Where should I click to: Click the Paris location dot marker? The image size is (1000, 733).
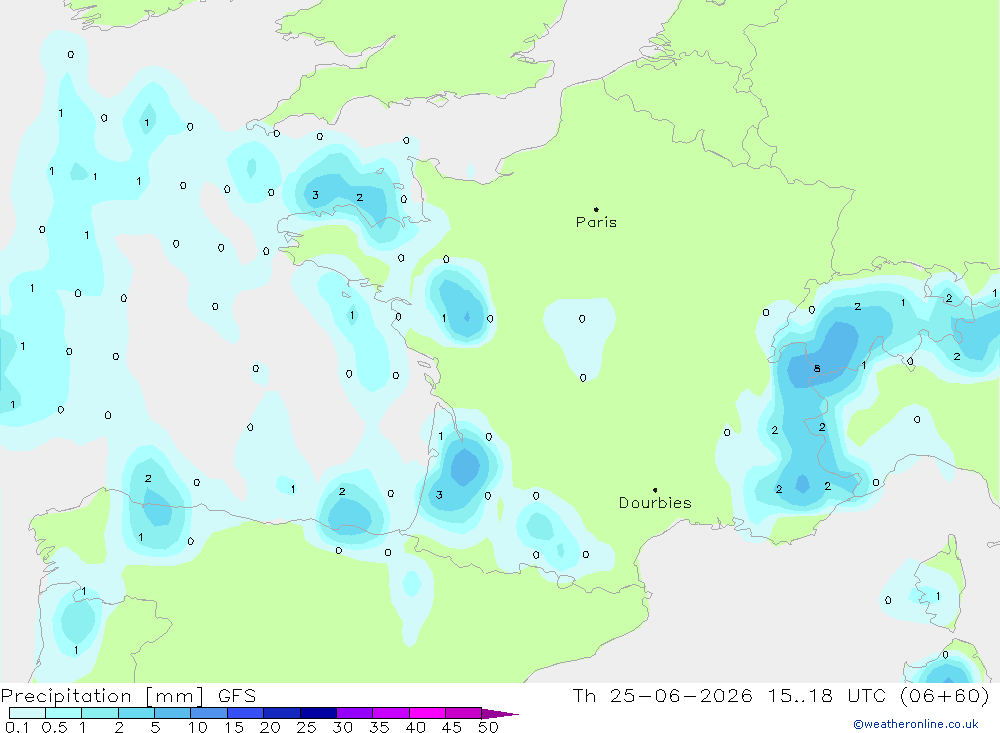pyautogui.click(x=596, y=209)
